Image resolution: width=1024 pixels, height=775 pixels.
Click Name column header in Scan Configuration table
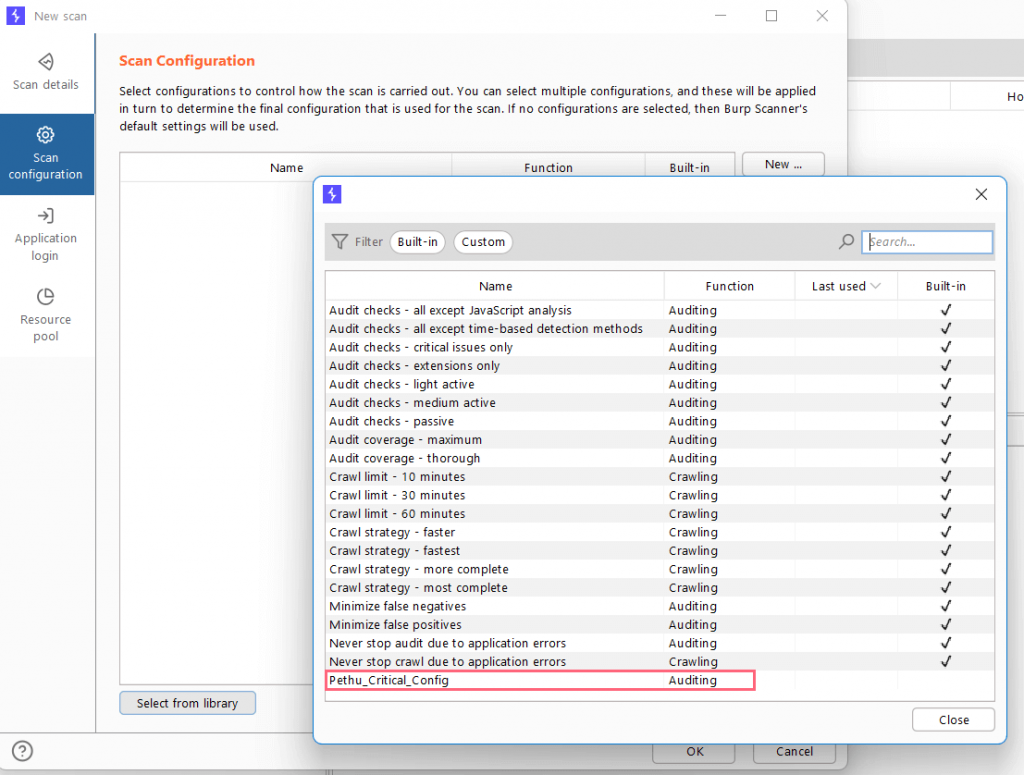286,168
